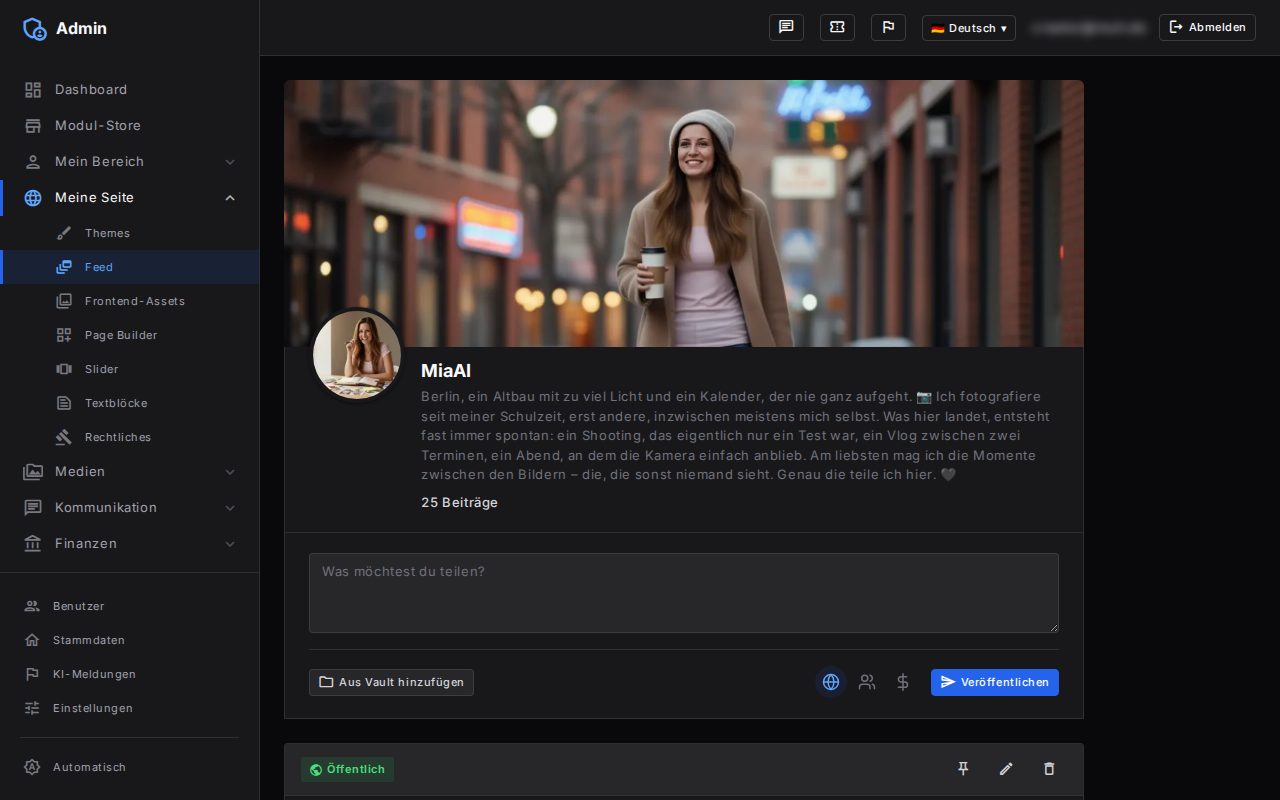Expand the Medien section chevron
Image resolution: width=1280 pixels, height=800 pixels.
pos(230,472)
